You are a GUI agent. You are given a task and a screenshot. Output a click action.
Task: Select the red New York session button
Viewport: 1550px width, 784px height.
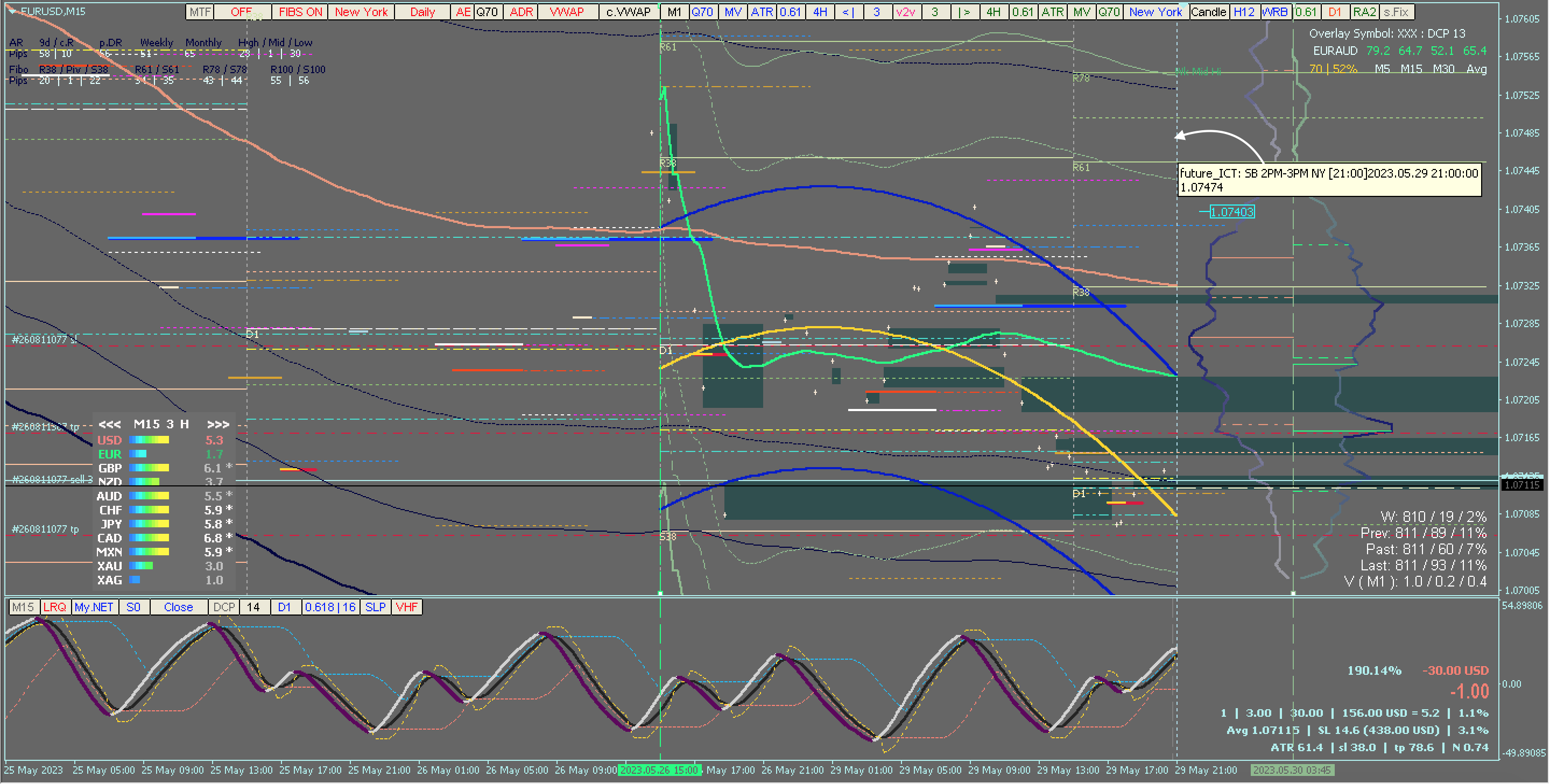point(361,12)
